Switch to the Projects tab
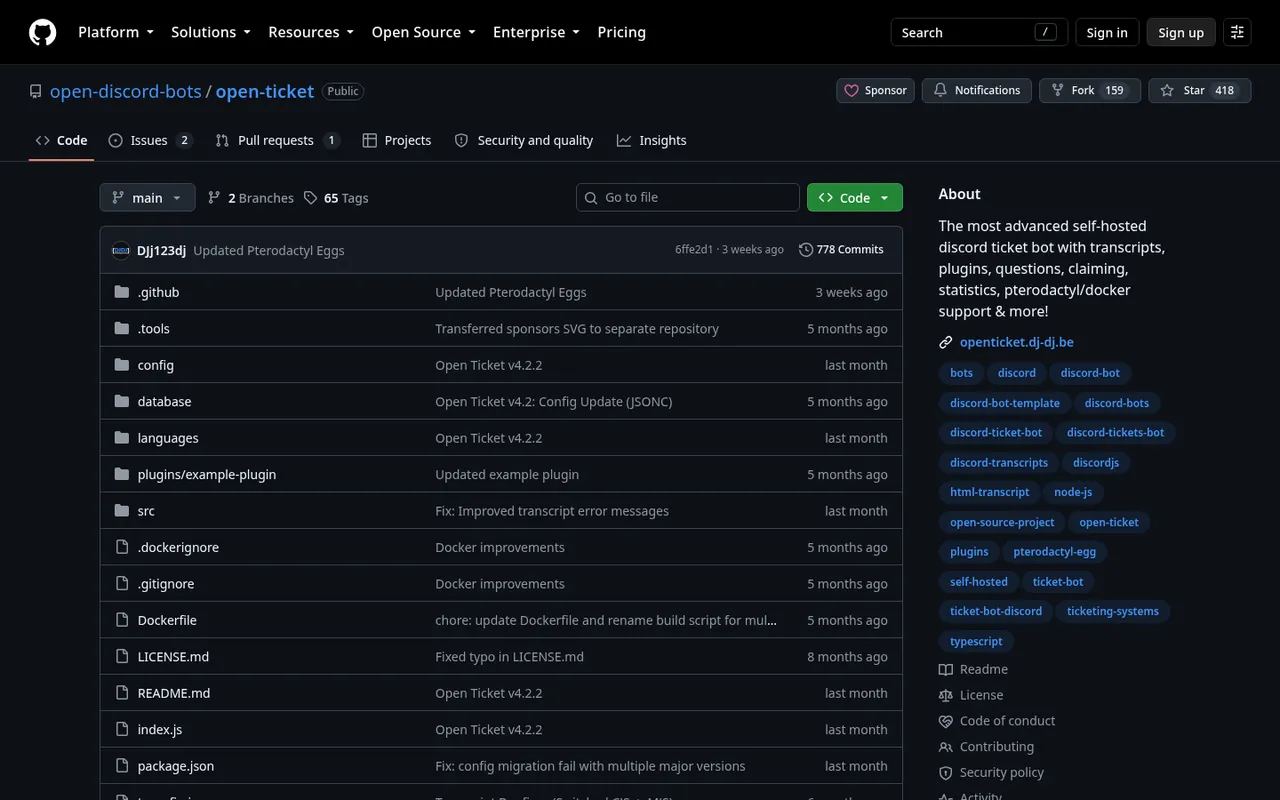 (x=397, y=140)
